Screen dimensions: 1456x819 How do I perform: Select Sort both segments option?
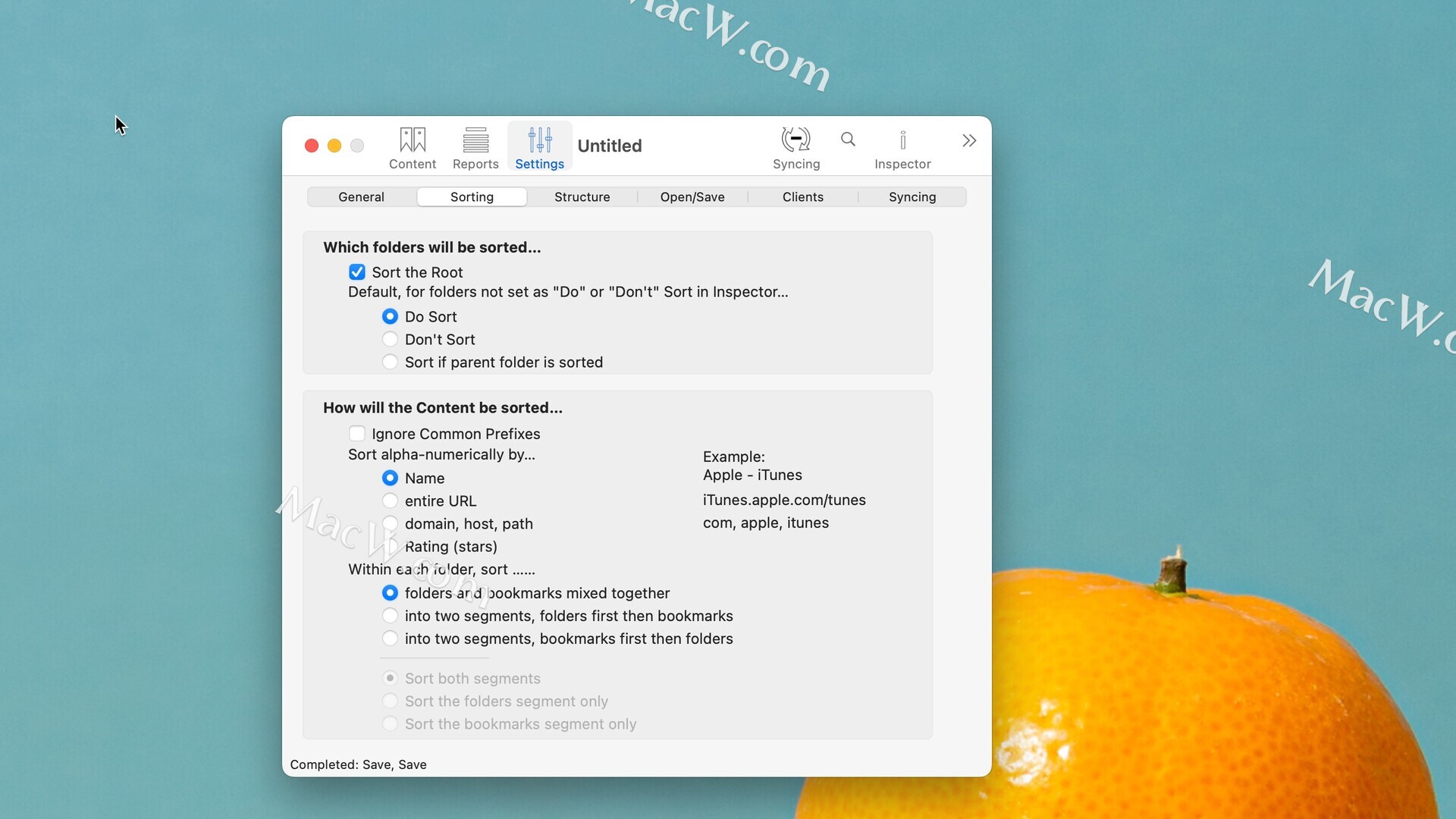pyautogui.click(x=390, y=678)
